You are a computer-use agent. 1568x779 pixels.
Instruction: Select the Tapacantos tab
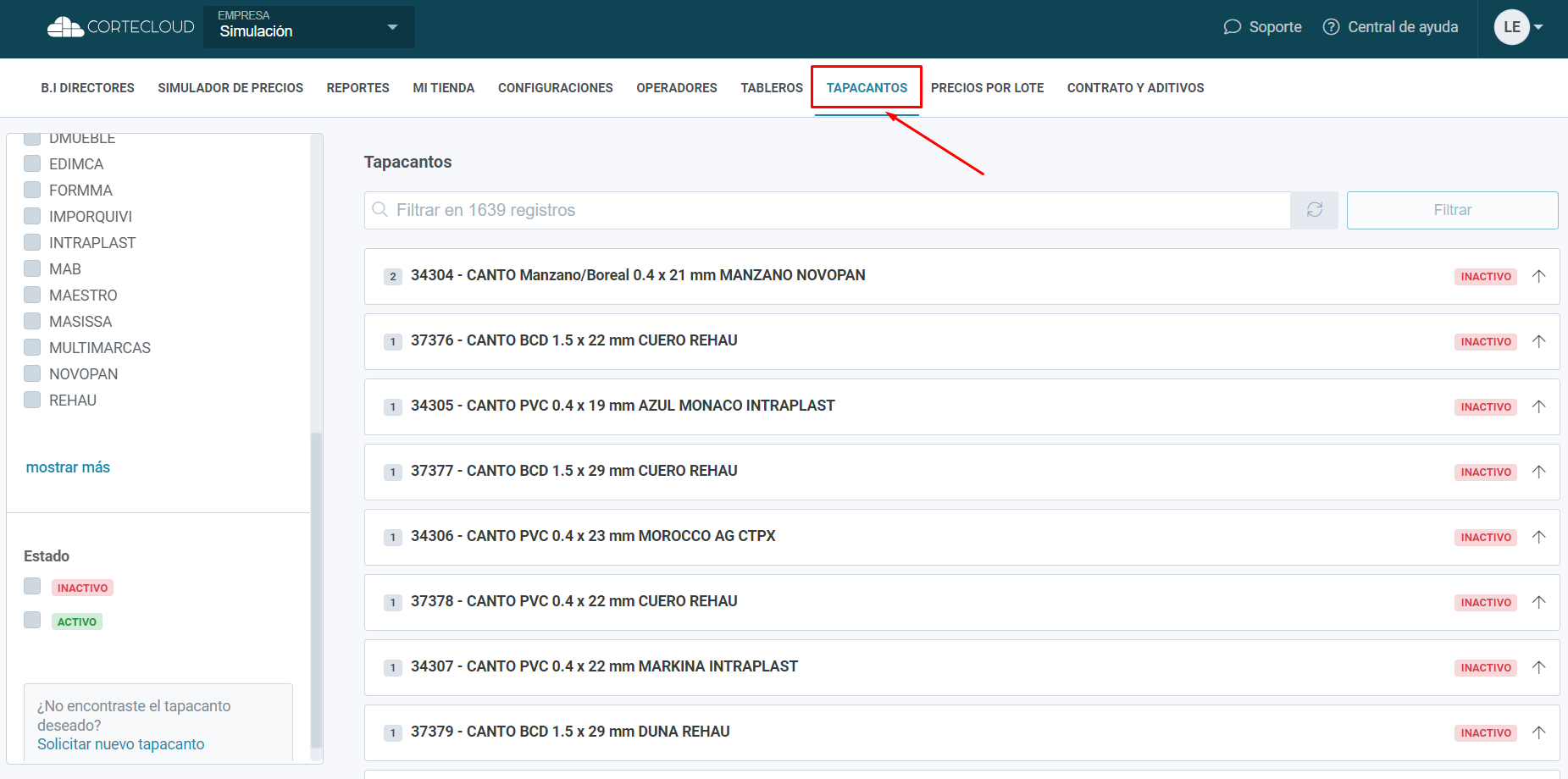click(867, 88)
